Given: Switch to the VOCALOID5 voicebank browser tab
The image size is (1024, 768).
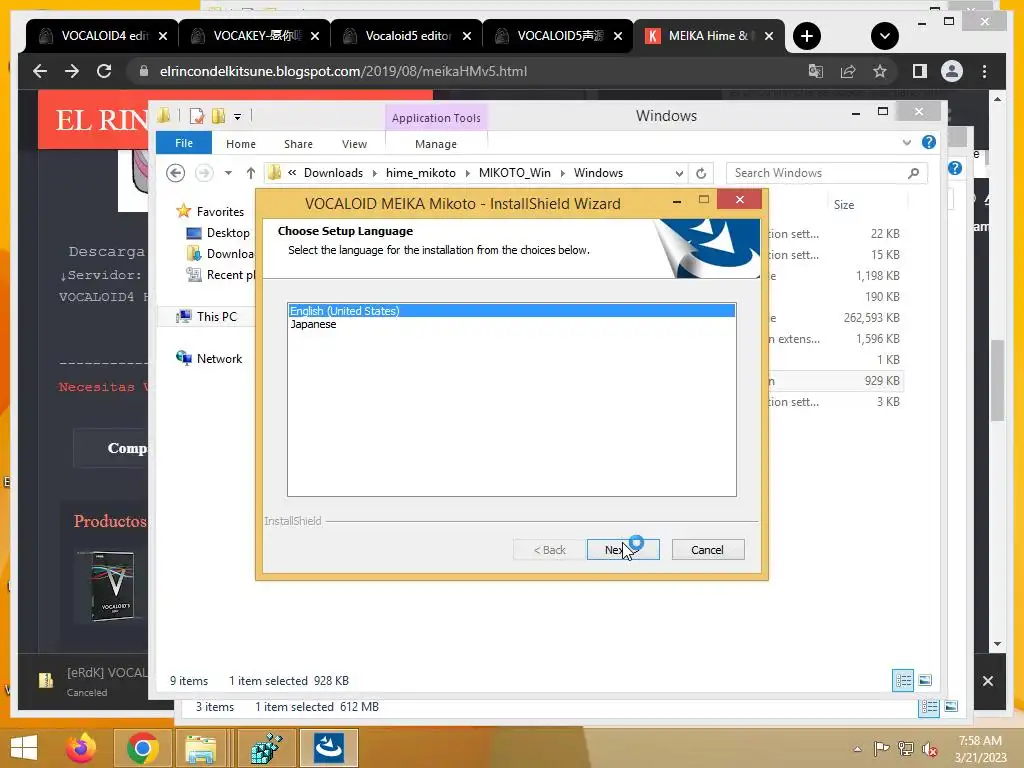Looking at the screenshot, I should click(559, 36).
